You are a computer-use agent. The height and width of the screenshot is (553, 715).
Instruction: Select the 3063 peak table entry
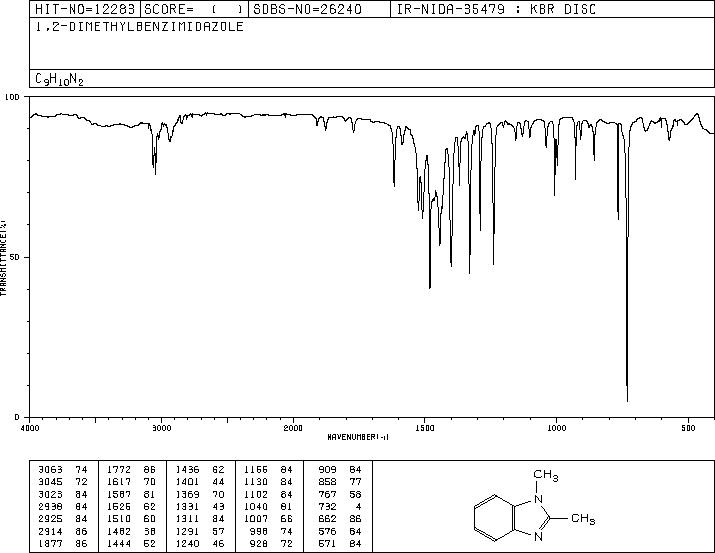(63, 470)
